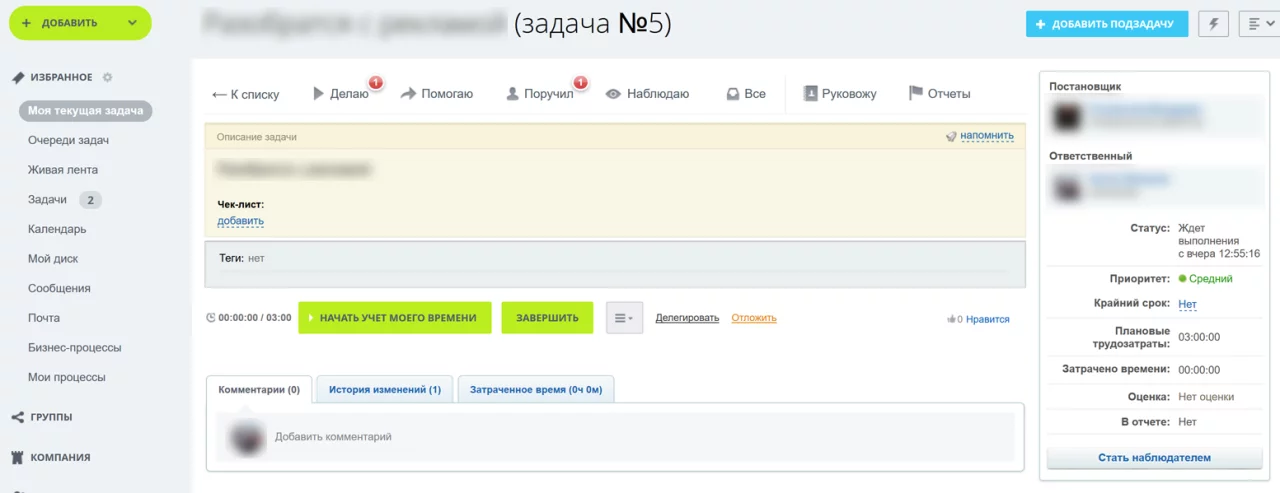Click the lightning bolt icon button
This screenshot has width=1280, height=493.
[1214, 24]
